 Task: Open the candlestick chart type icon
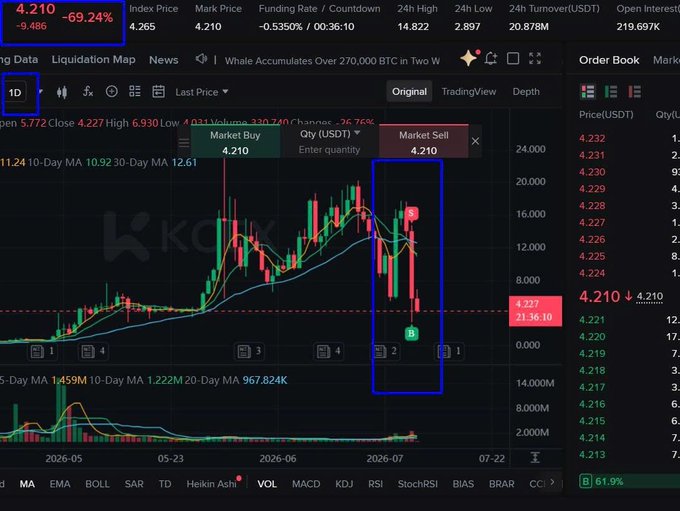point(62,92)
